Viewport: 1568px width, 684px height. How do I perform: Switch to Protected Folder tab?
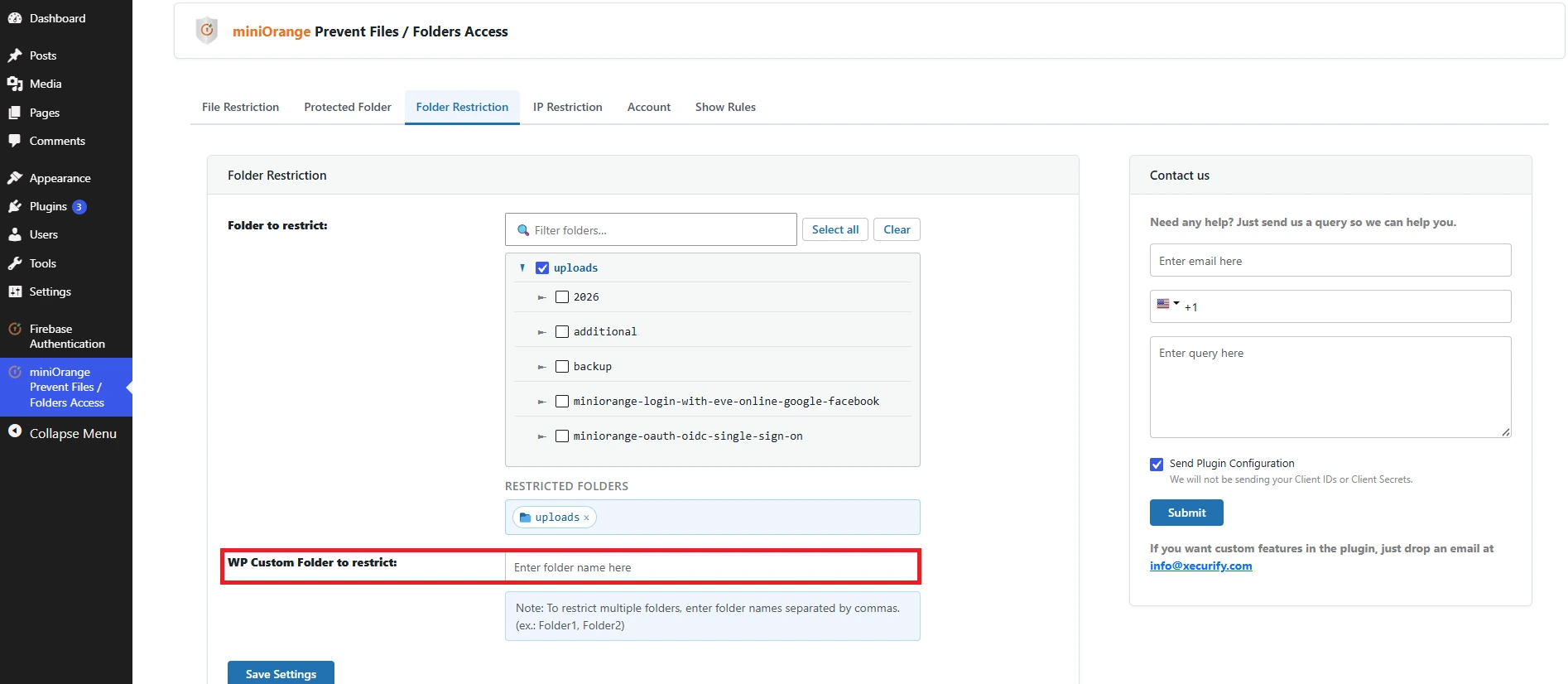click(348, 107)
